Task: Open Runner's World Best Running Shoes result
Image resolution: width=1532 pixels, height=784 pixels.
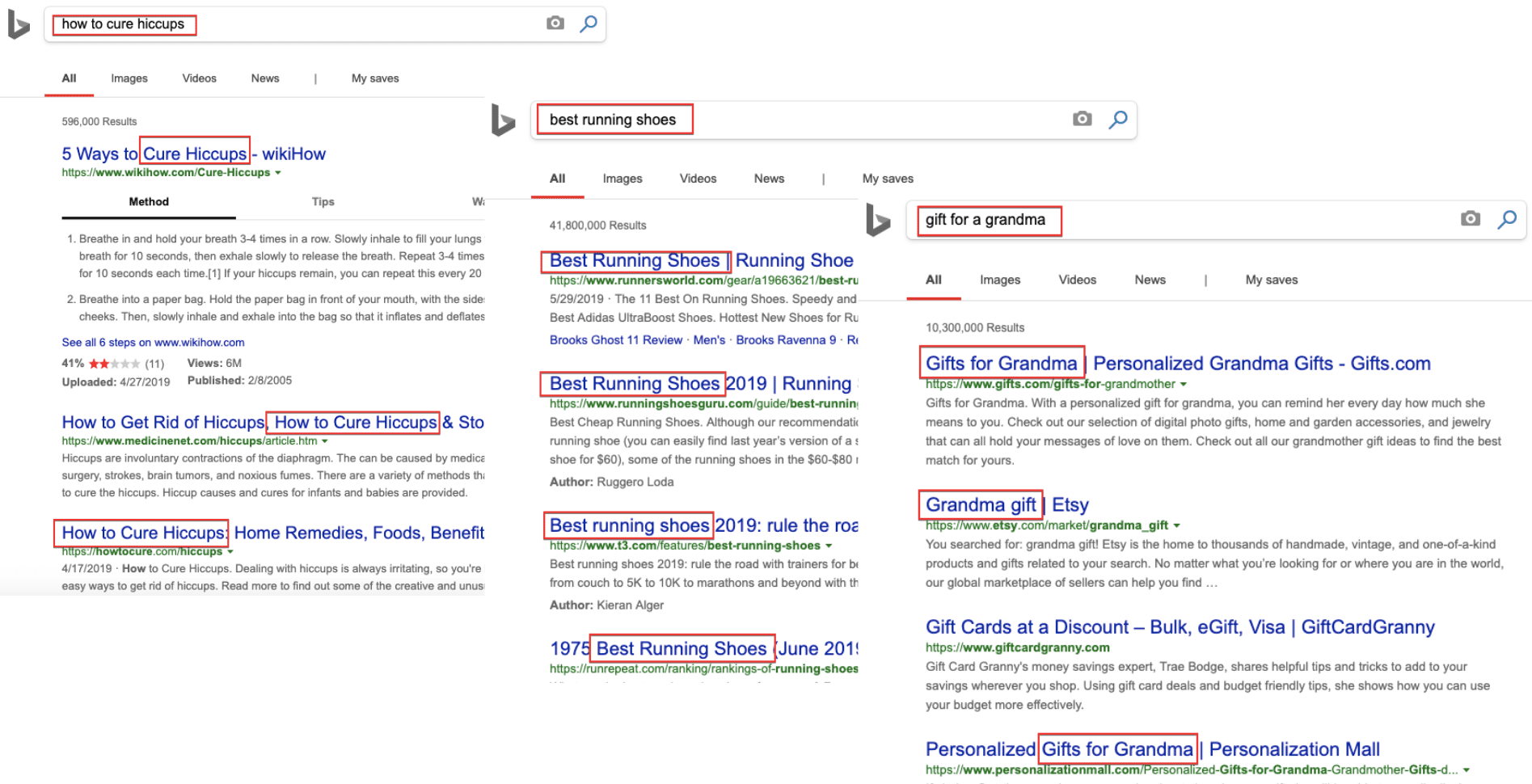Action: (x=702, y=260)
